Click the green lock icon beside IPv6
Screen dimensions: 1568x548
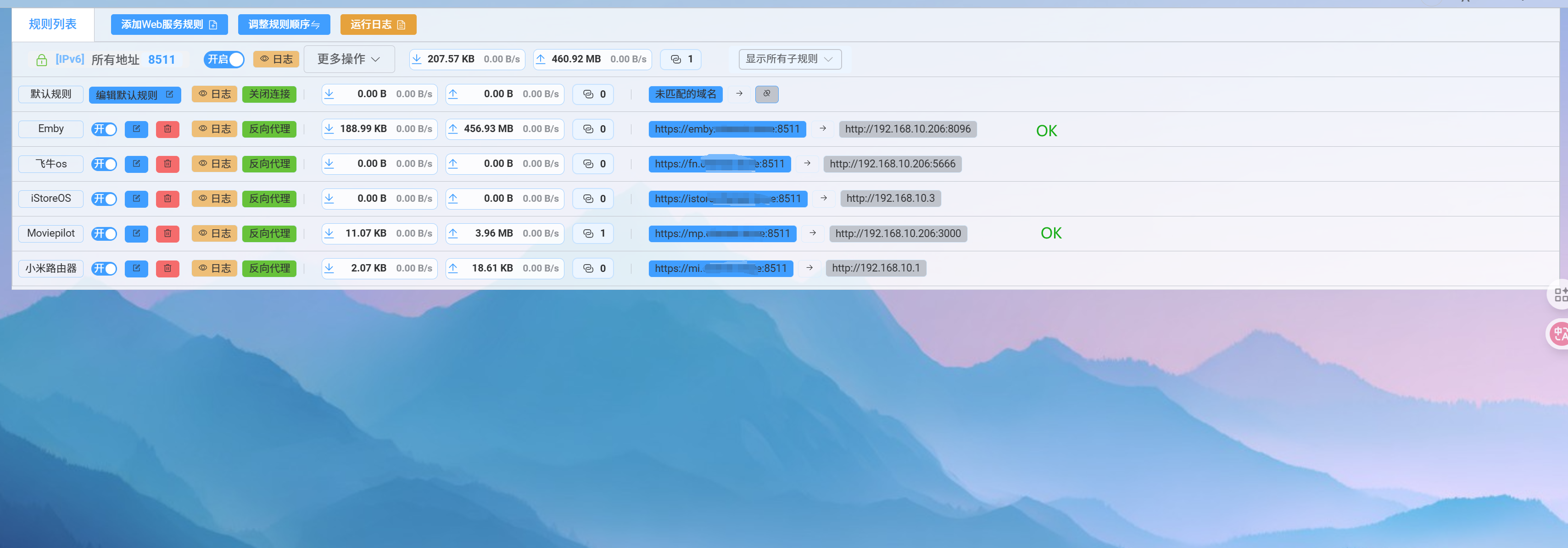click(x=41, y=60)
